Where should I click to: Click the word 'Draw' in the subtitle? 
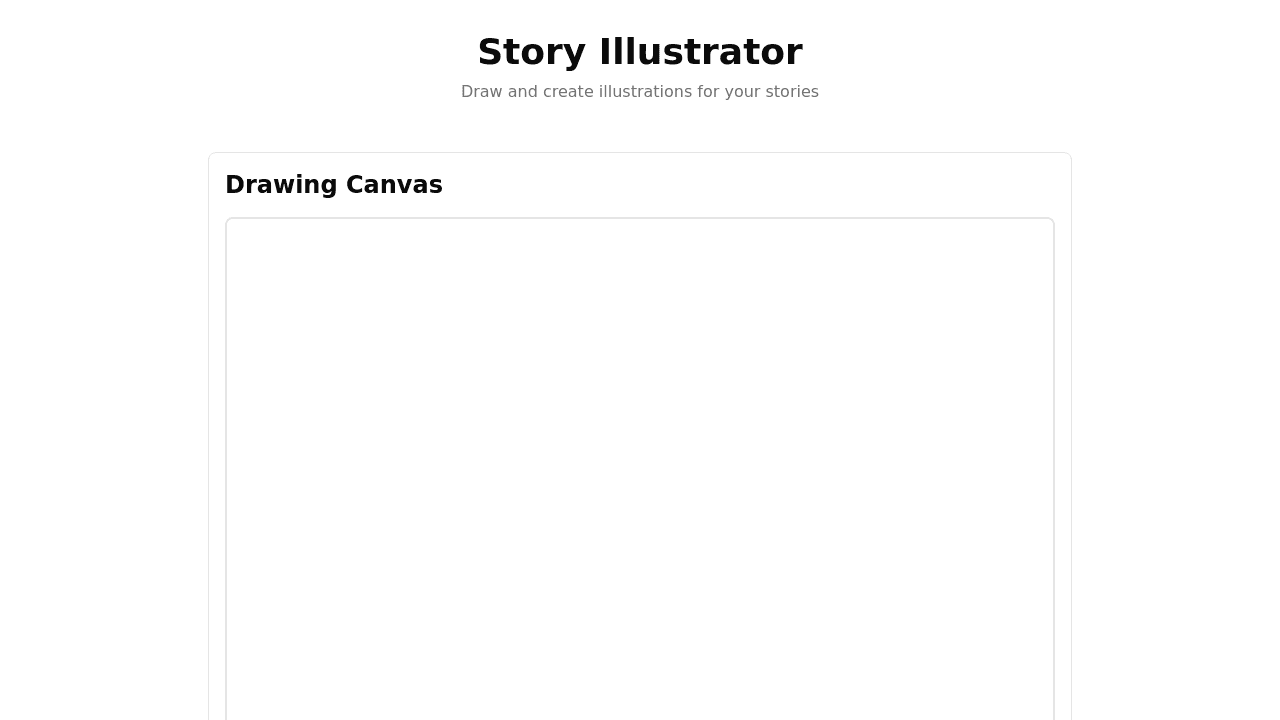click(482, 92)
